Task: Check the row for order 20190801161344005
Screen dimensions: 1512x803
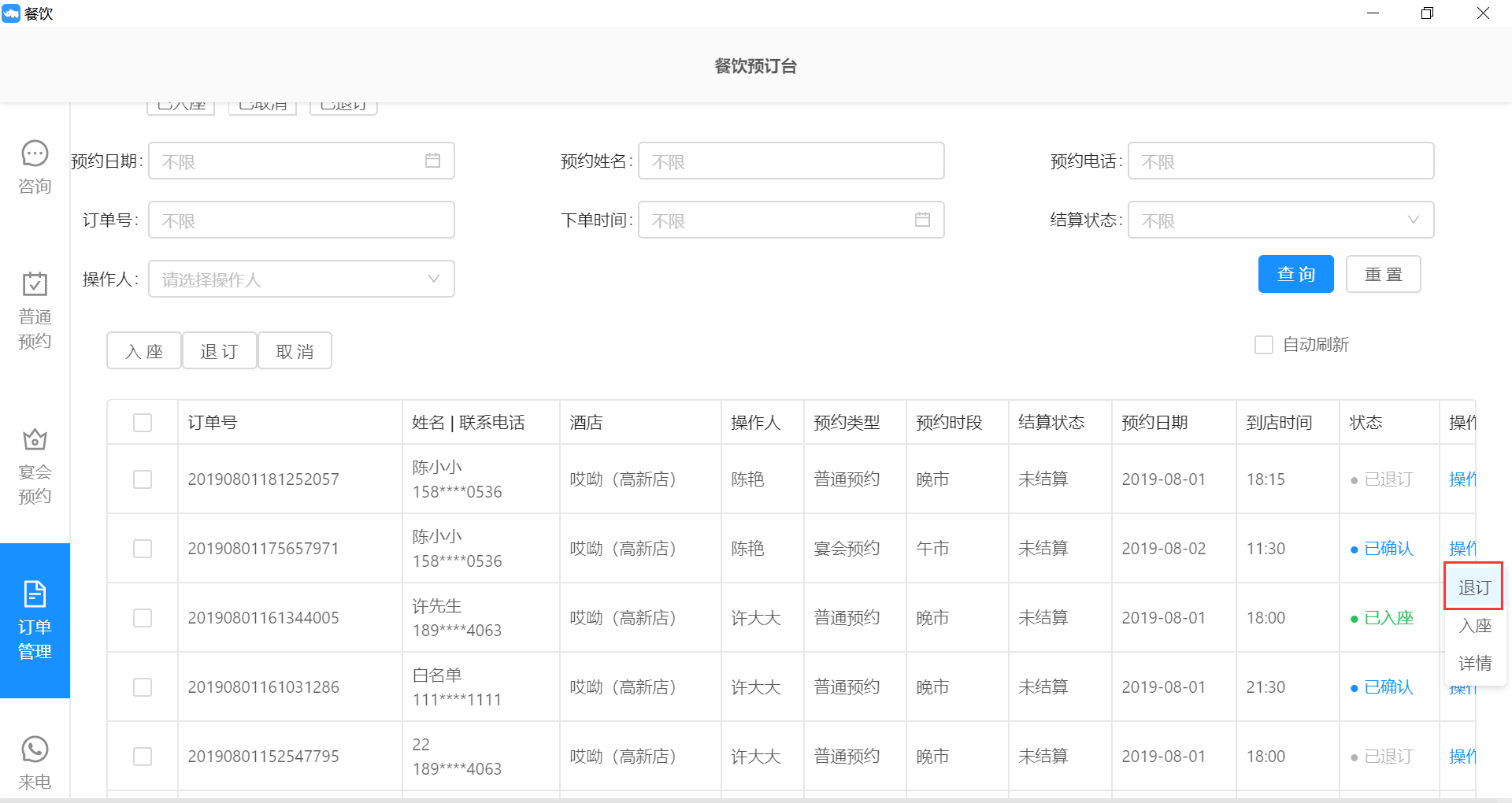Action: 143,618
